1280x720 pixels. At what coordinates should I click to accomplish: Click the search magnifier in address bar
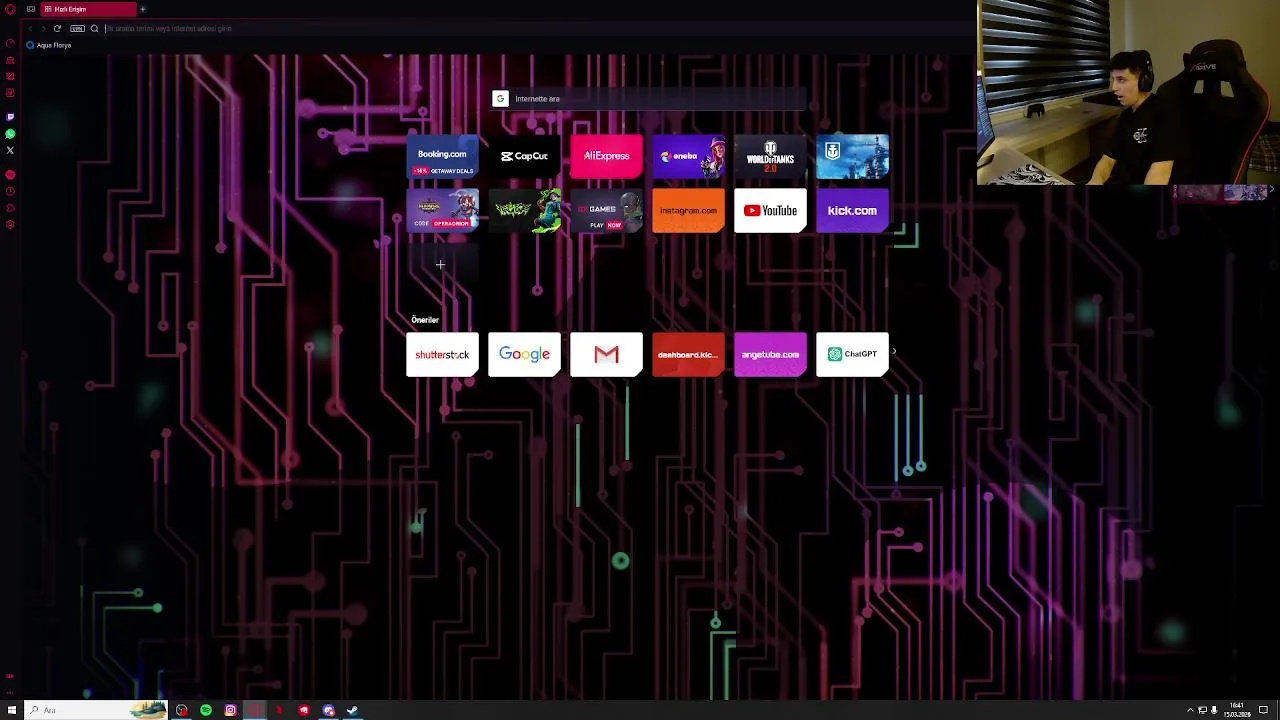[94, 28]
